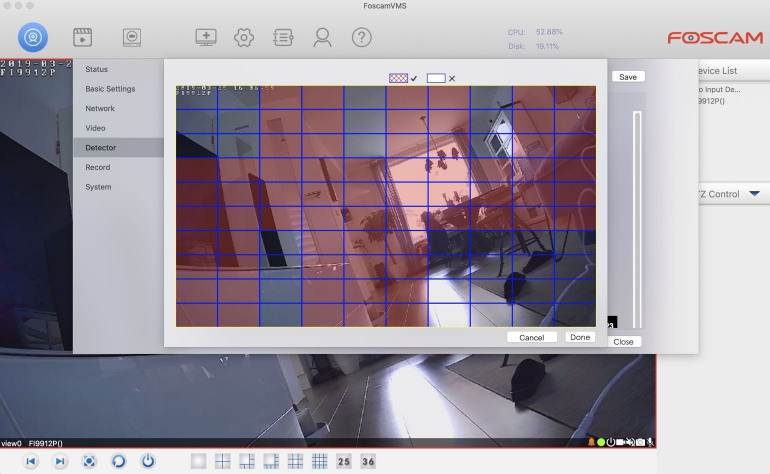The width and height of the screenshot is (770, 474).
Task: Switch to 25-view layout
Action: coord(343,461)
